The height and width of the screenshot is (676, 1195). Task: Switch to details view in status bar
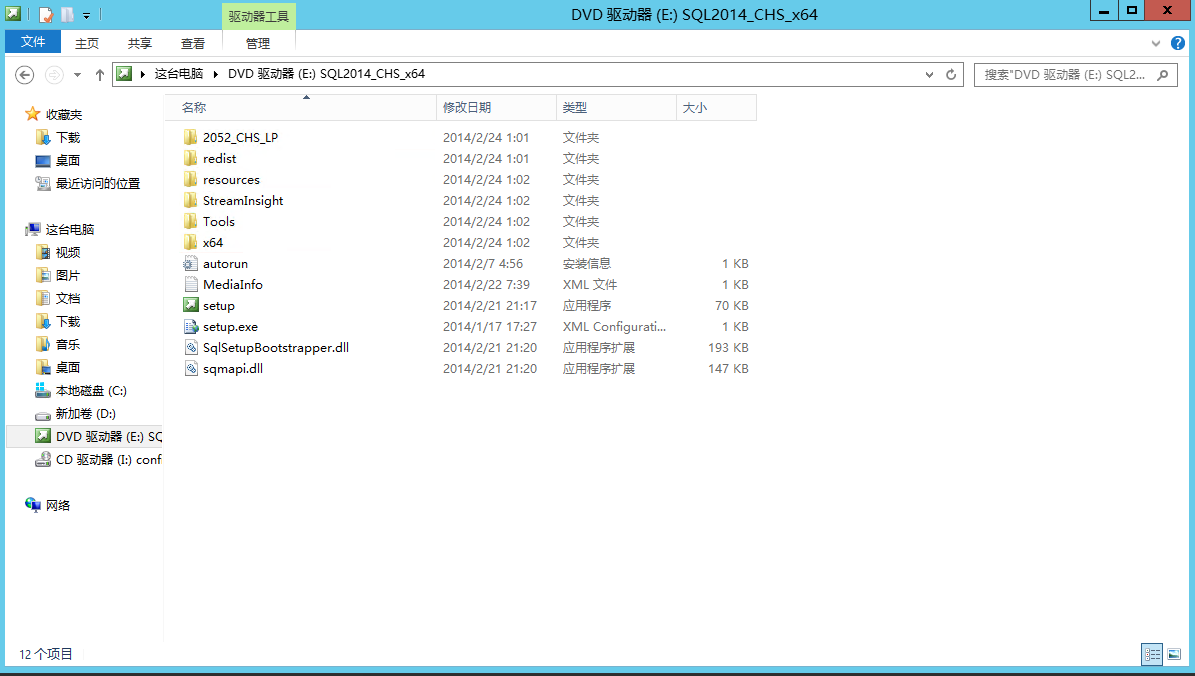point(1152,654)
